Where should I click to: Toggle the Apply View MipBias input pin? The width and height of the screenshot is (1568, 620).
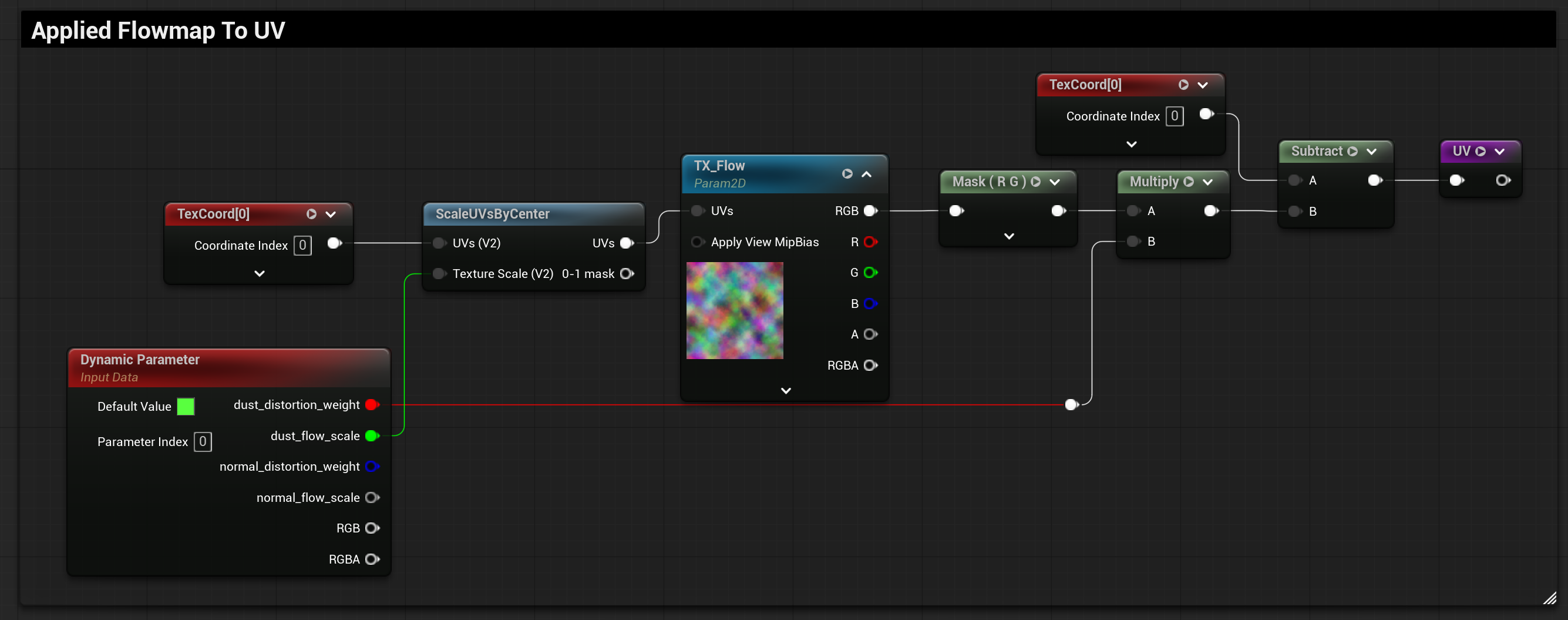pos(698,242)
